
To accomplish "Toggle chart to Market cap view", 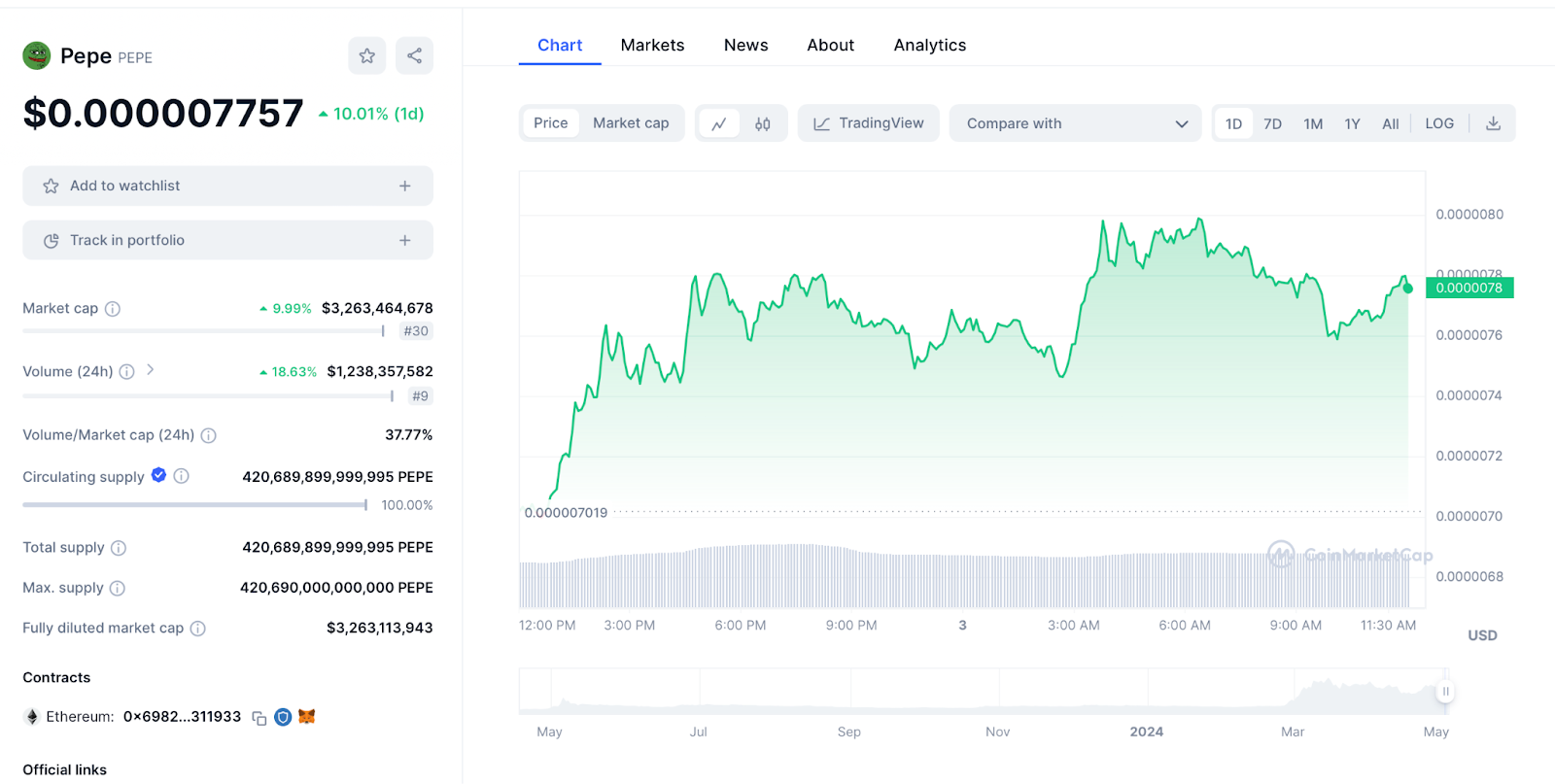I will tap(631, 123).
